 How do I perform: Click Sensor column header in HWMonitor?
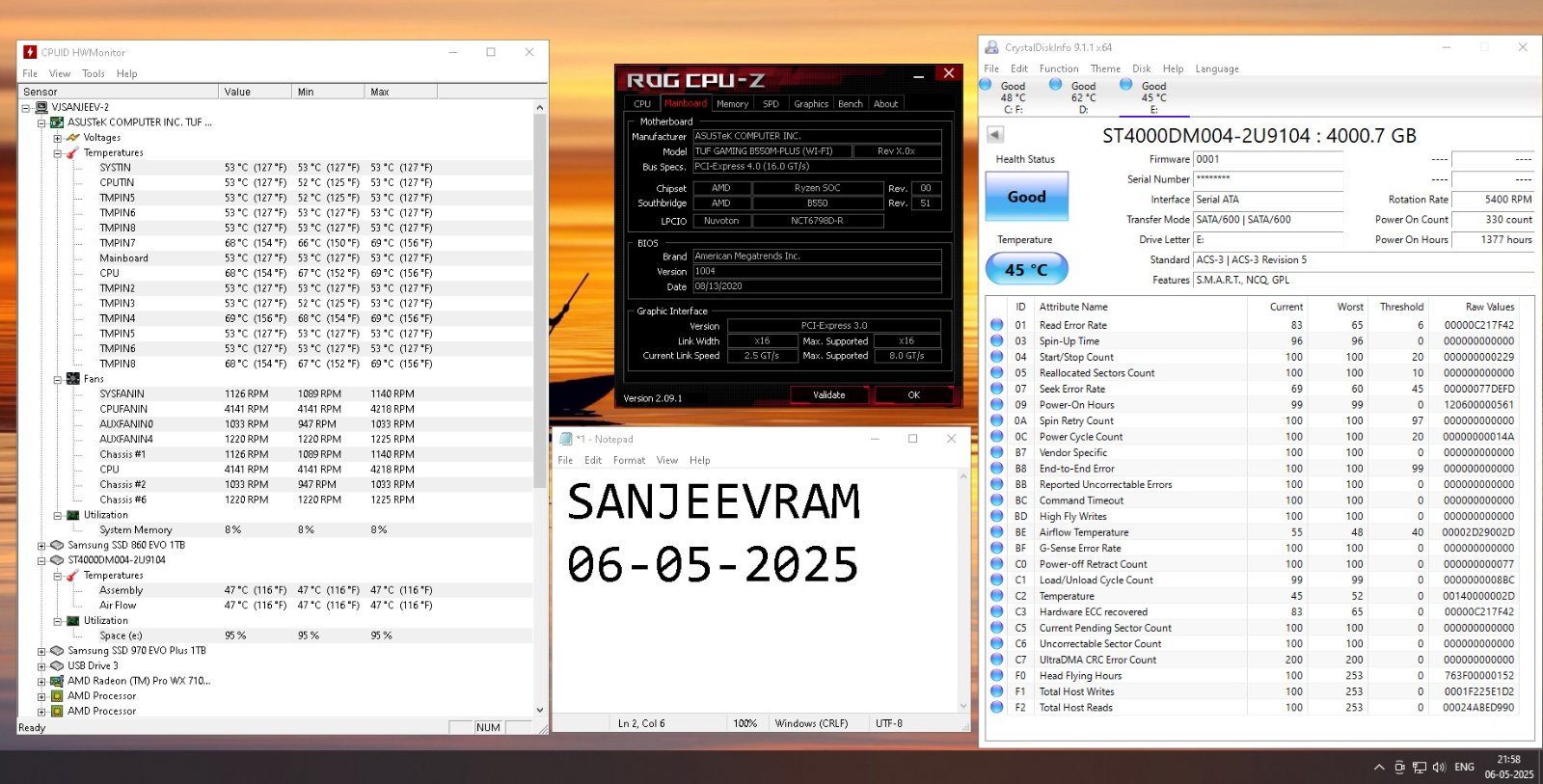tap(119, 92)
